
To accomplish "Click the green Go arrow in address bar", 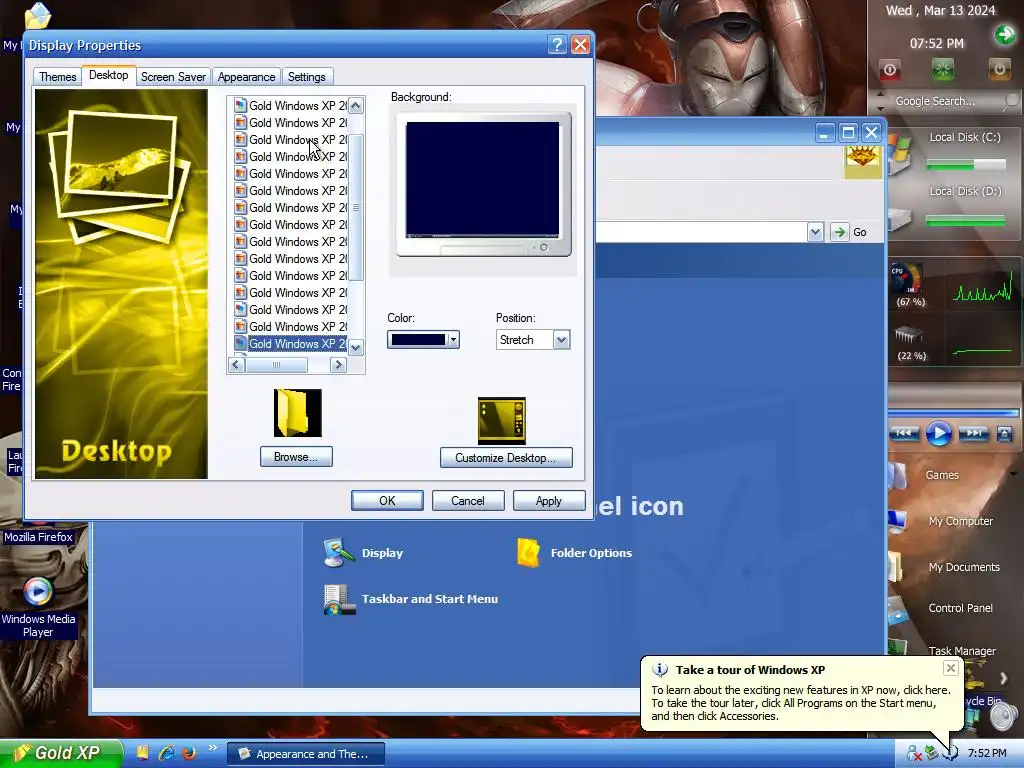I will (839, 232).
